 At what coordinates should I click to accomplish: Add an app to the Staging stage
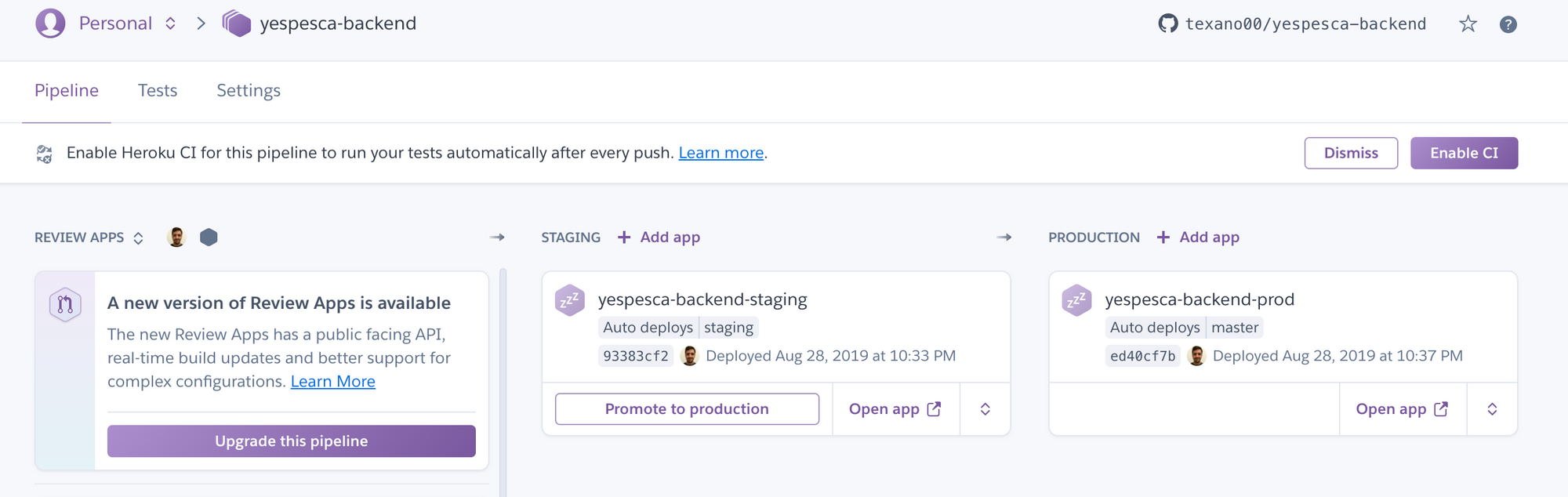coord(659,238)
